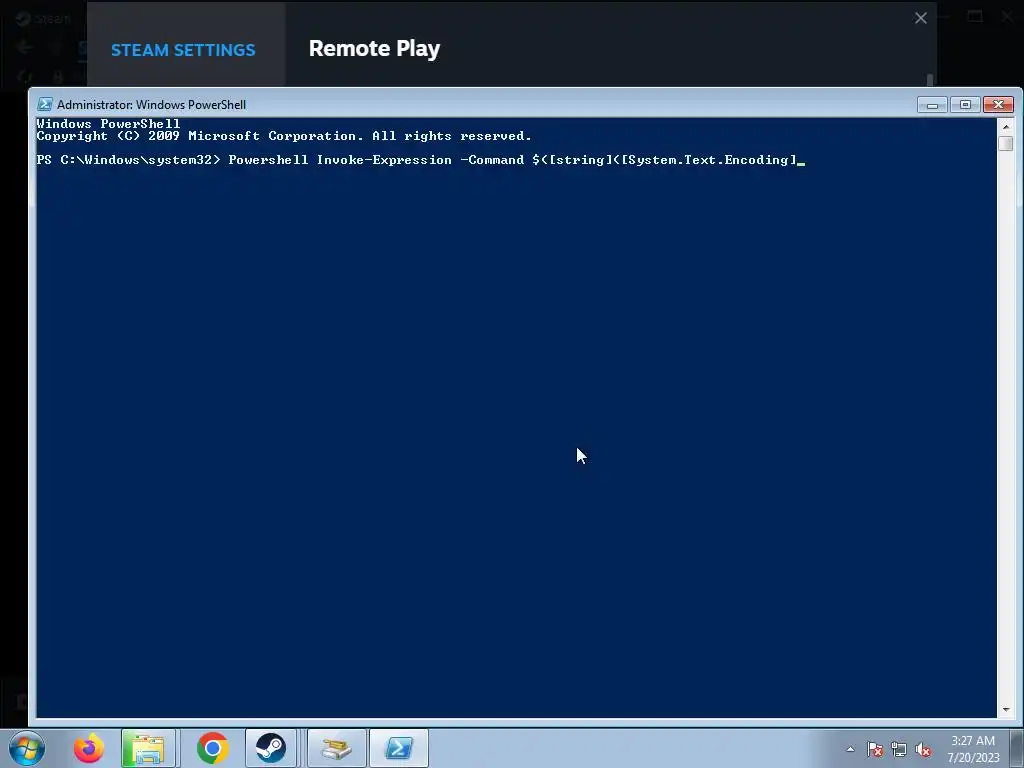Image resolution: width=1024 pixels, height=768 pixels.
Task: Close the Administrator PowerShell window
Action: (x=999, y=104)
